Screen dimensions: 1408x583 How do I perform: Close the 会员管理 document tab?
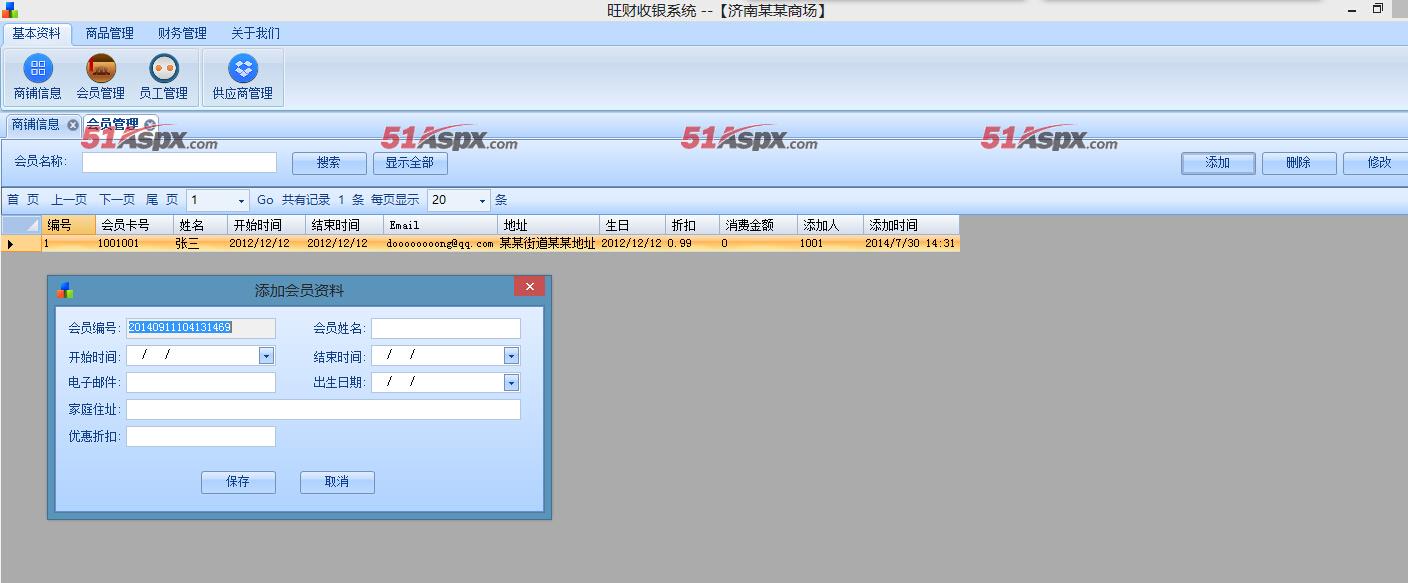click(x=150, y=125)
